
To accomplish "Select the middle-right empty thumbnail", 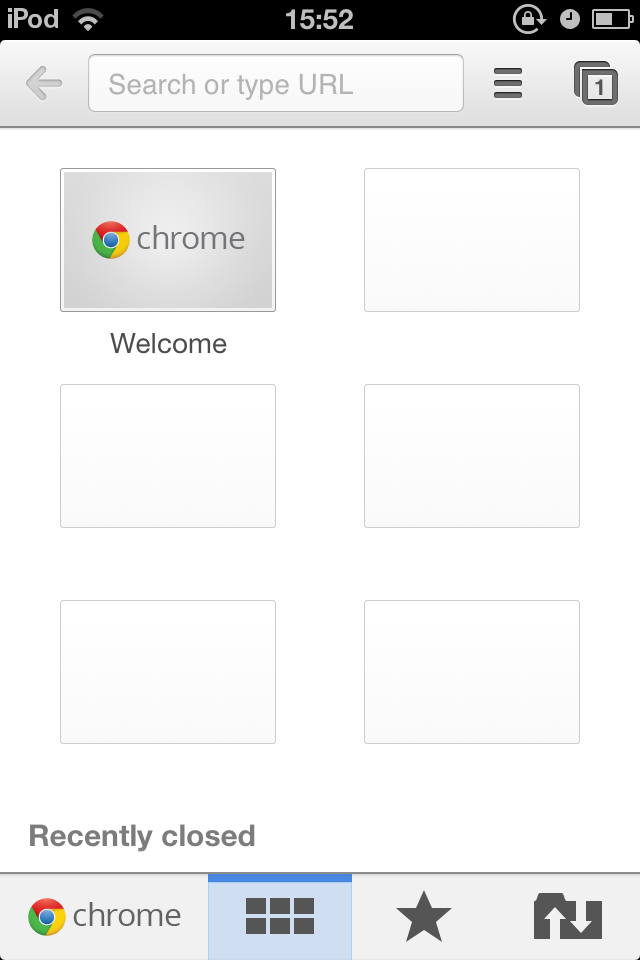I will [472, 456].
